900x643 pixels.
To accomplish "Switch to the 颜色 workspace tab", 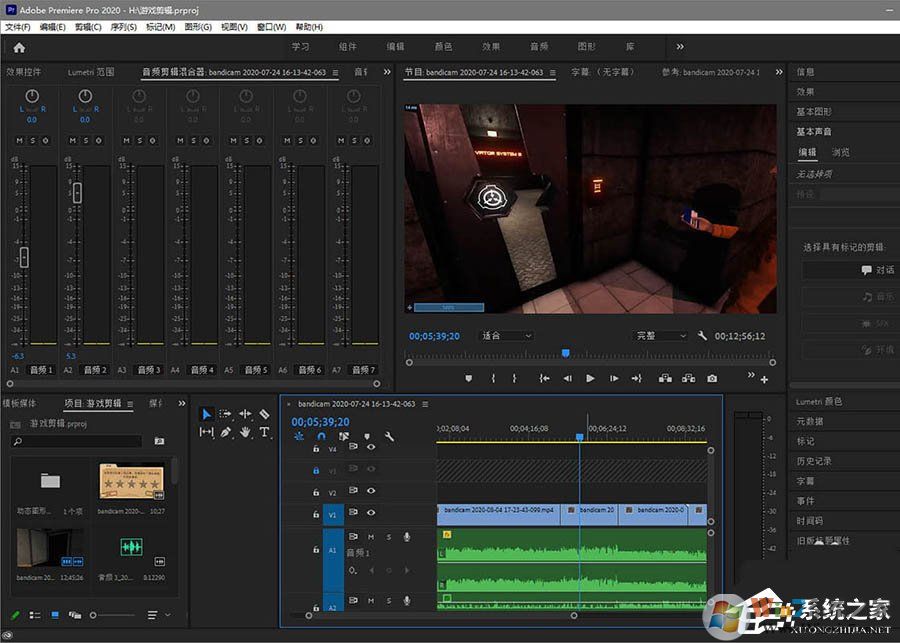I will [443, 47].
